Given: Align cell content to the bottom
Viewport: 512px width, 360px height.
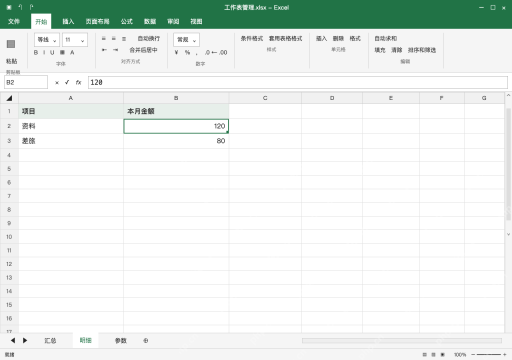Looking at the screenshot, I should (124, 39).
